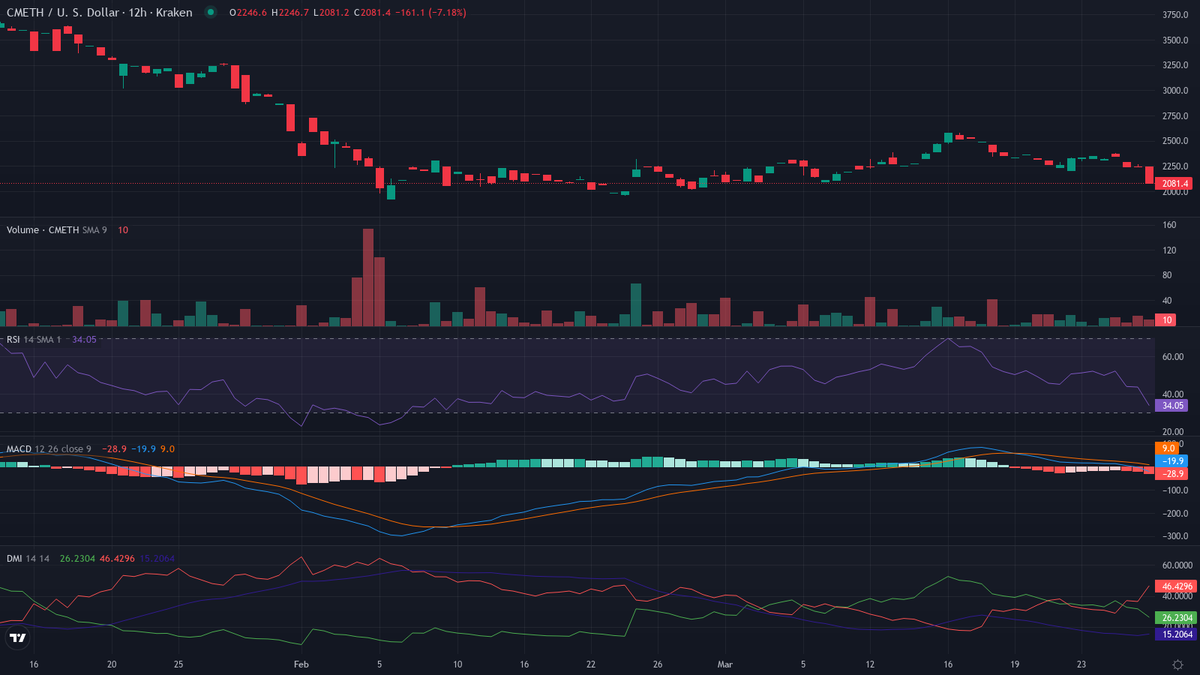The height and width of the screenshot is (675, 1200).
Task: Click the red 46.4296 DMI axis tag
Action: [x=1175, y=586]
